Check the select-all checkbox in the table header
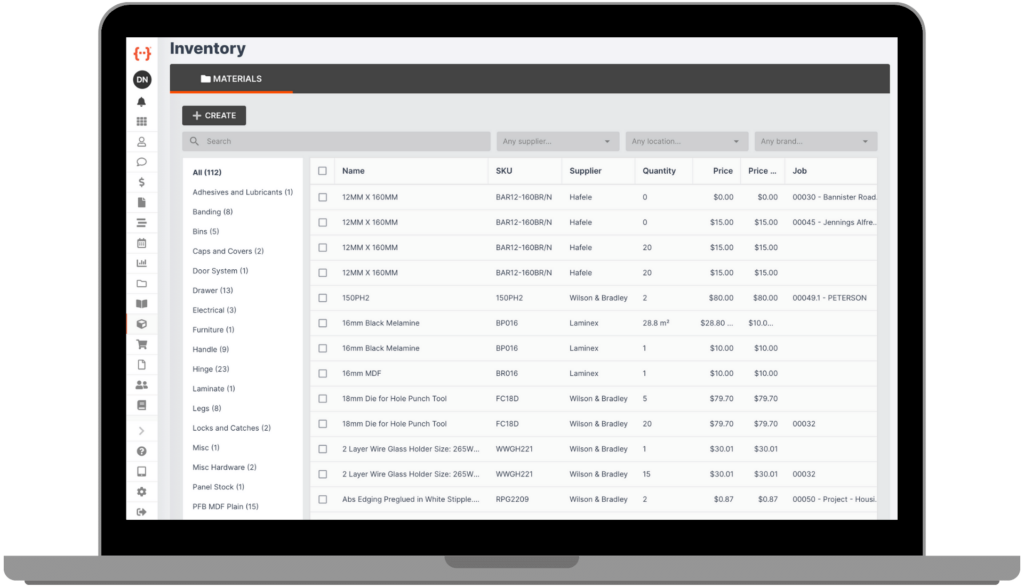 point(322,170)
